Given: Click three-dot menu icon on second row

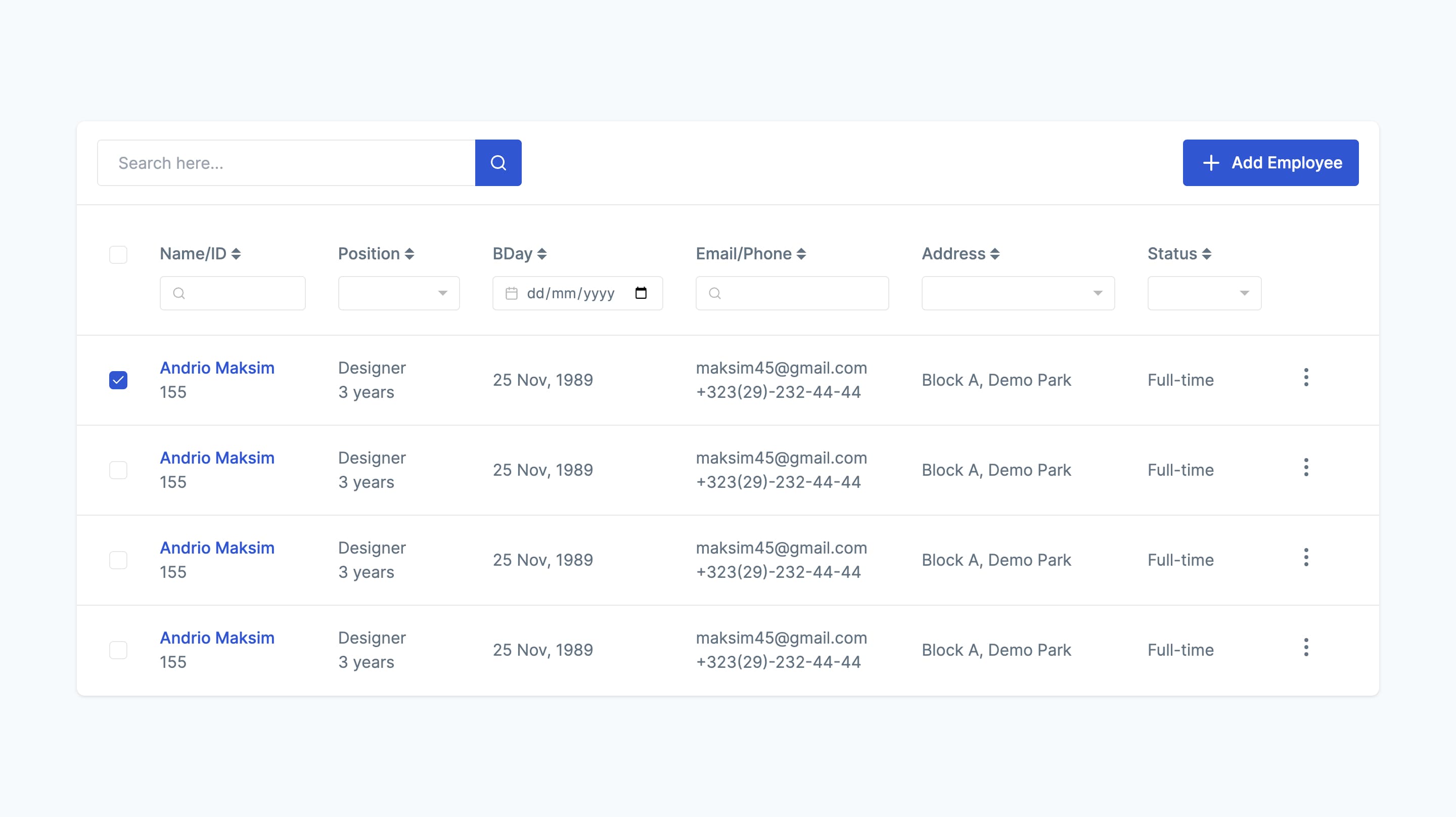Looking at the screenshot, I should point(1307,469).
